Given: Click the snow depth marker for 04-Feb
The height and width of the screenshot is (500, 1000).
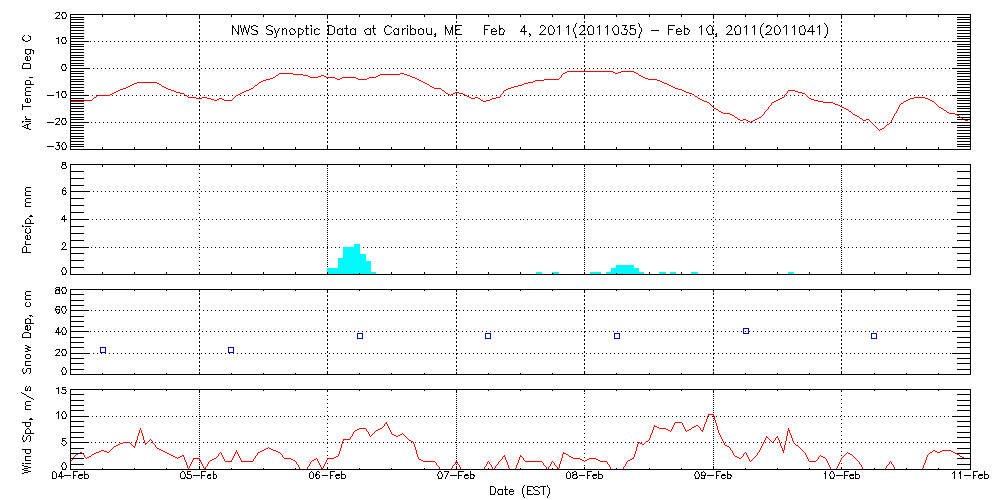Looking at the screenshot, I should click(x=103, y=350).
